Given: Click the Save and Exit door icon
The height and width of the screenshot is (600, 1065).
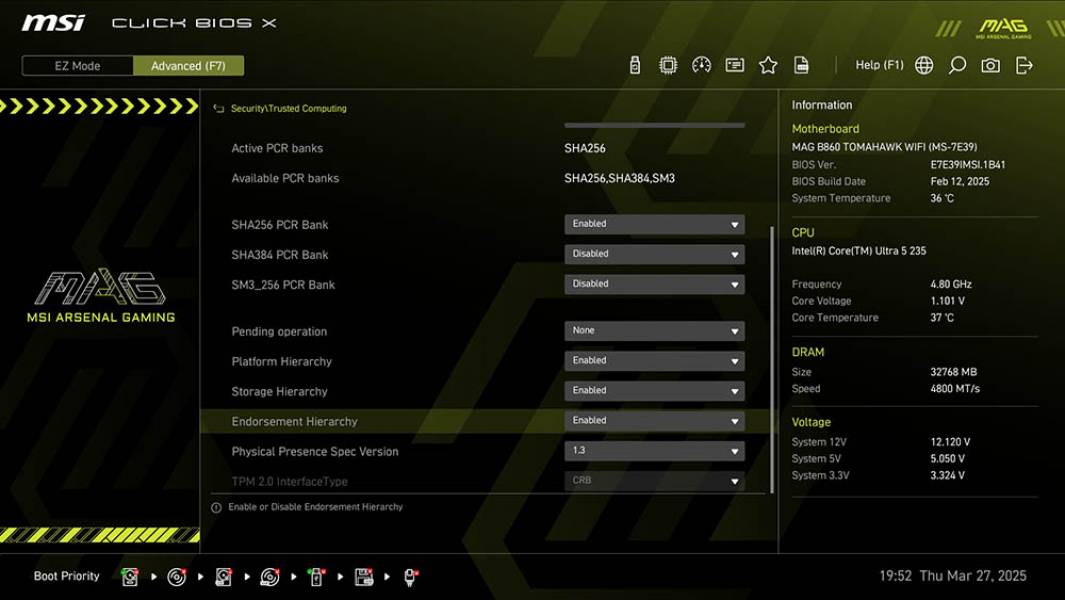Looking at the screenshot, I should pyautogui.click(x=1024, y=65).
